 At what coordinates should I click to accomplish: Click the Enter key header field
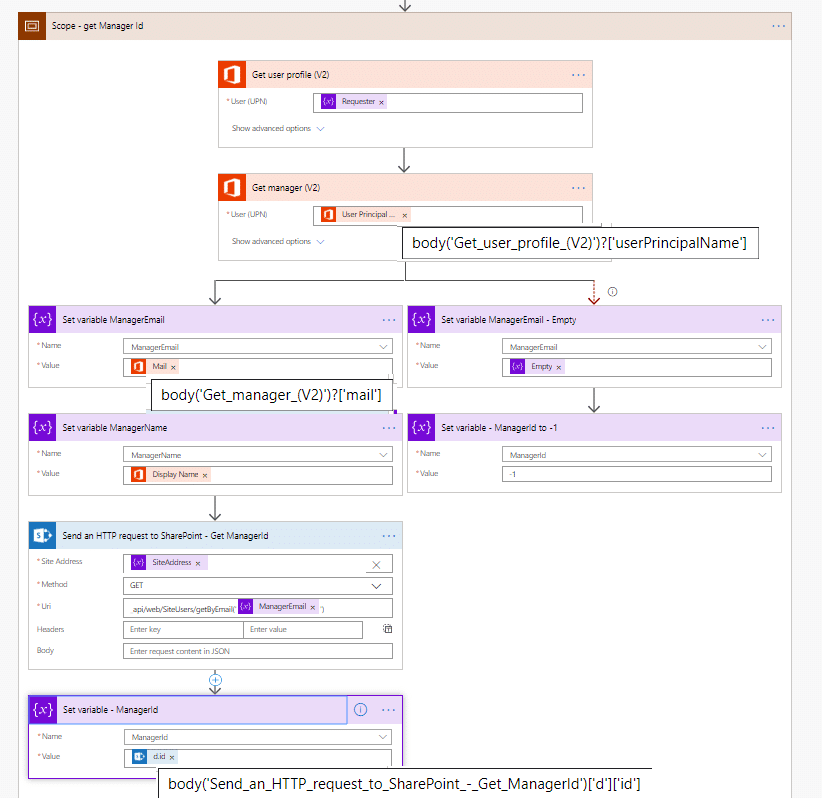tap(183, 630)
